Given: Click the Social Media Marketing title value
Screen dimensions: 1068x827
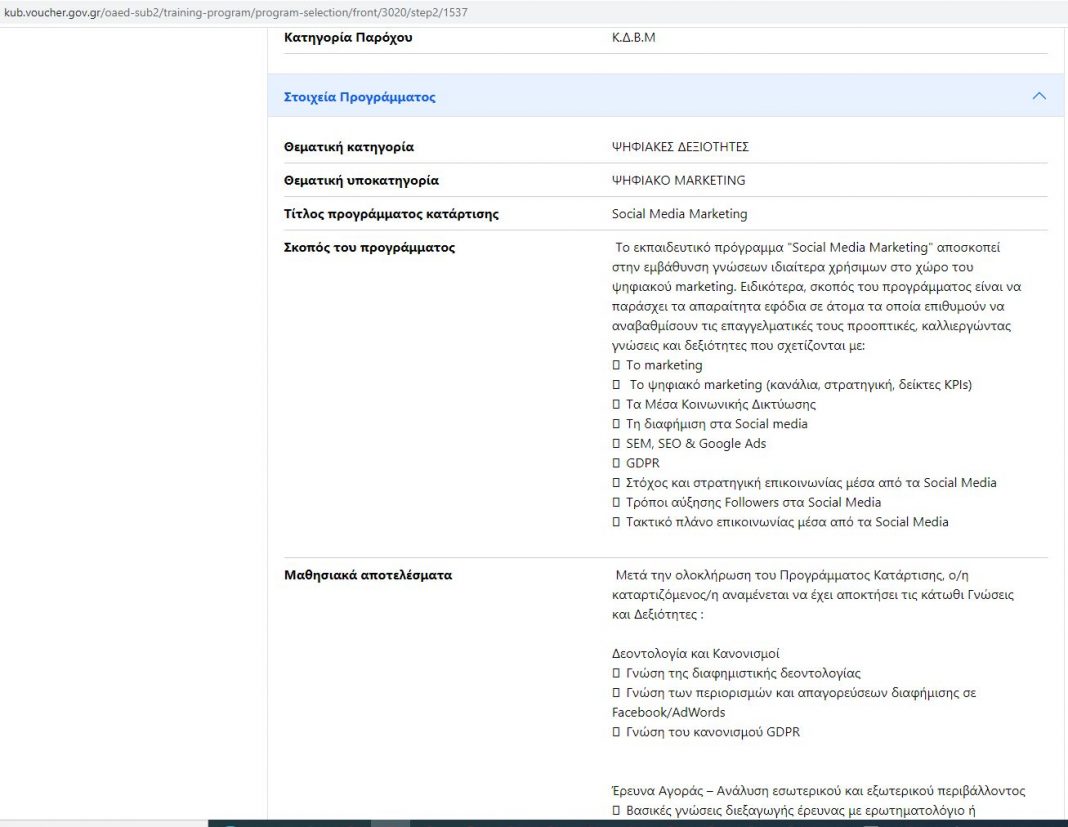Looking at the screenshot, I should tap(679, 214).
